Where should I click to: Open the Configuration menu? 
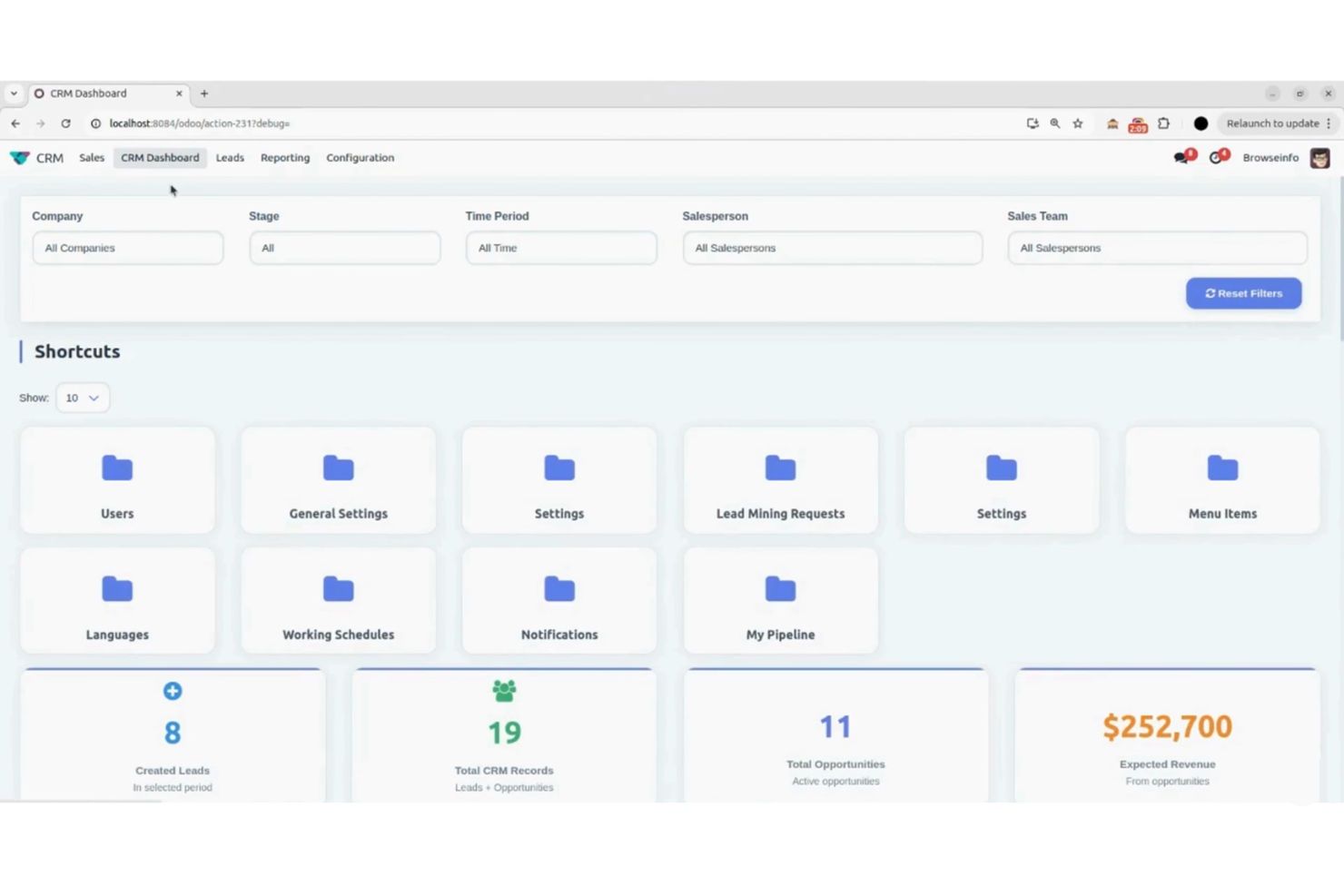point(360,157)
